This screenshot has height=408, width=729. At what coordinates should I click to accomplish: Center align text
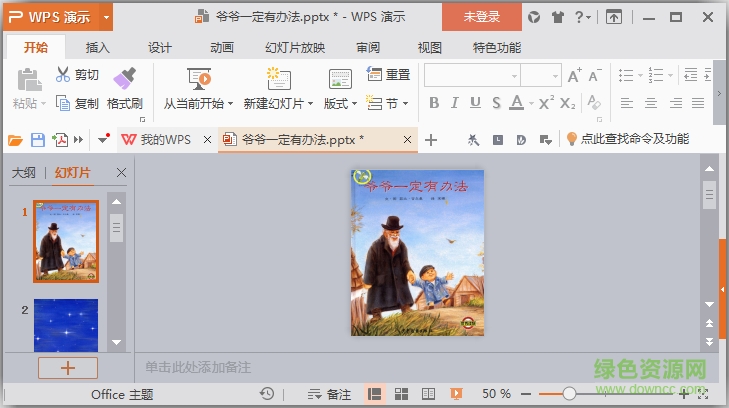(651, 103)
